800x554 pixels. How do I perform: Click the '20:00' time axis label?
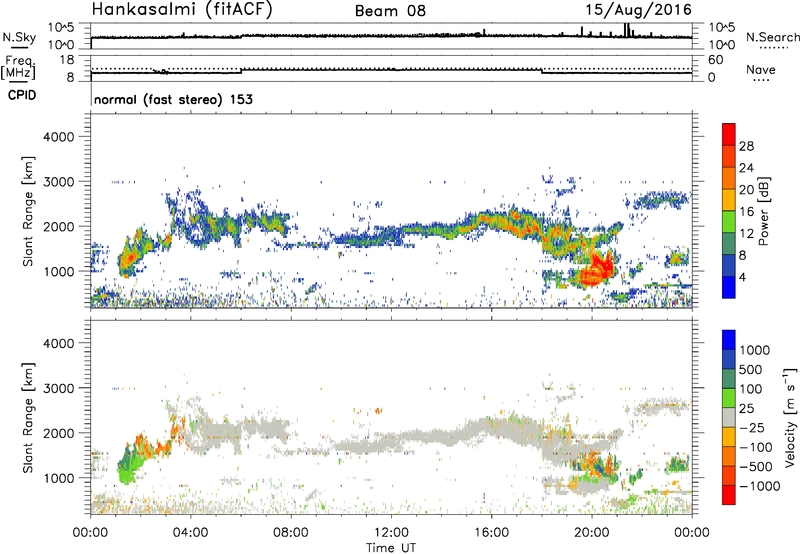coord(592,533)
